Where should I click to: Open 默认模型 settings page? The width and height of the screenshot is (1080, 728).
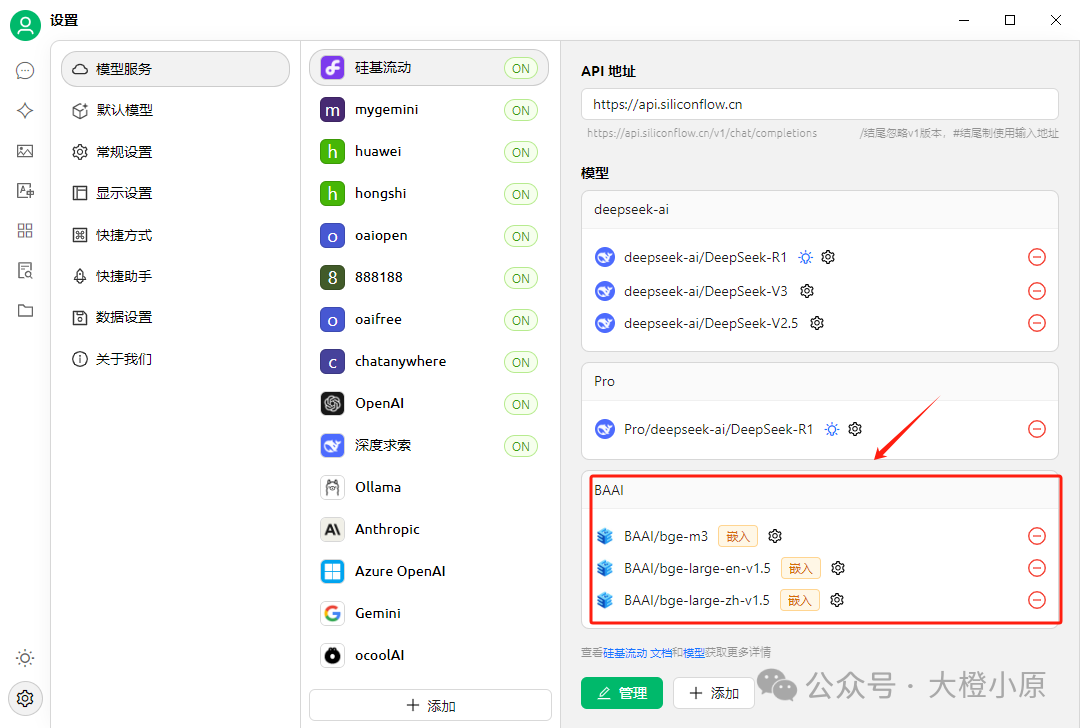(176, 110)
